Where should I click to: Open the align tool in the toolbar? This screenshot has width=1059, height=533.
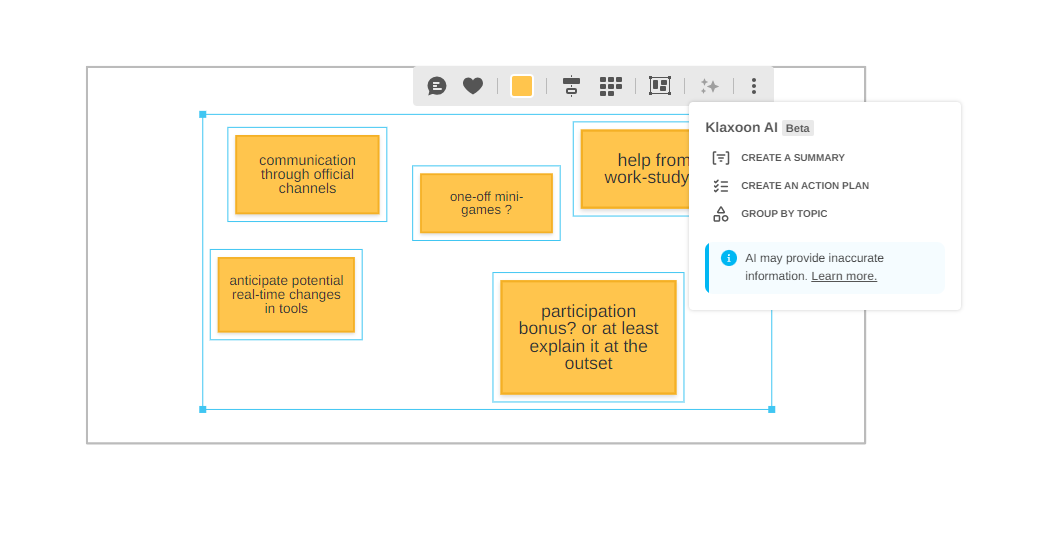click(x=571, y=86)
